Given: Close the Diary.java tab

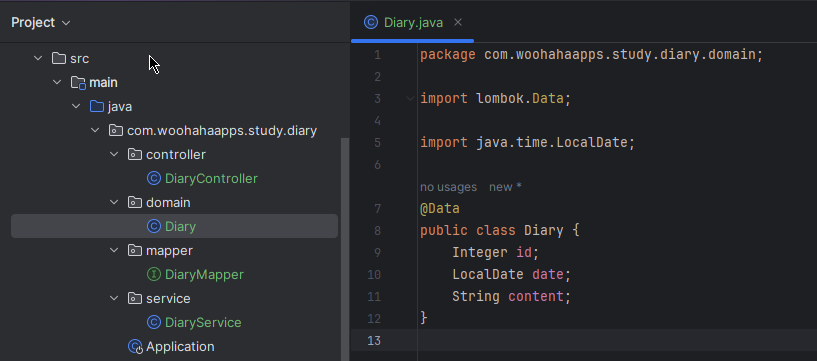Looking at the screenshot, I should [x=458, y=22].
